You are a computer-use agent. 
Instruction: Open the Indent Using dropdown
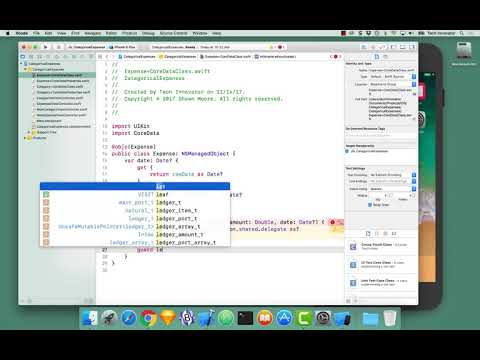[392, 189]
